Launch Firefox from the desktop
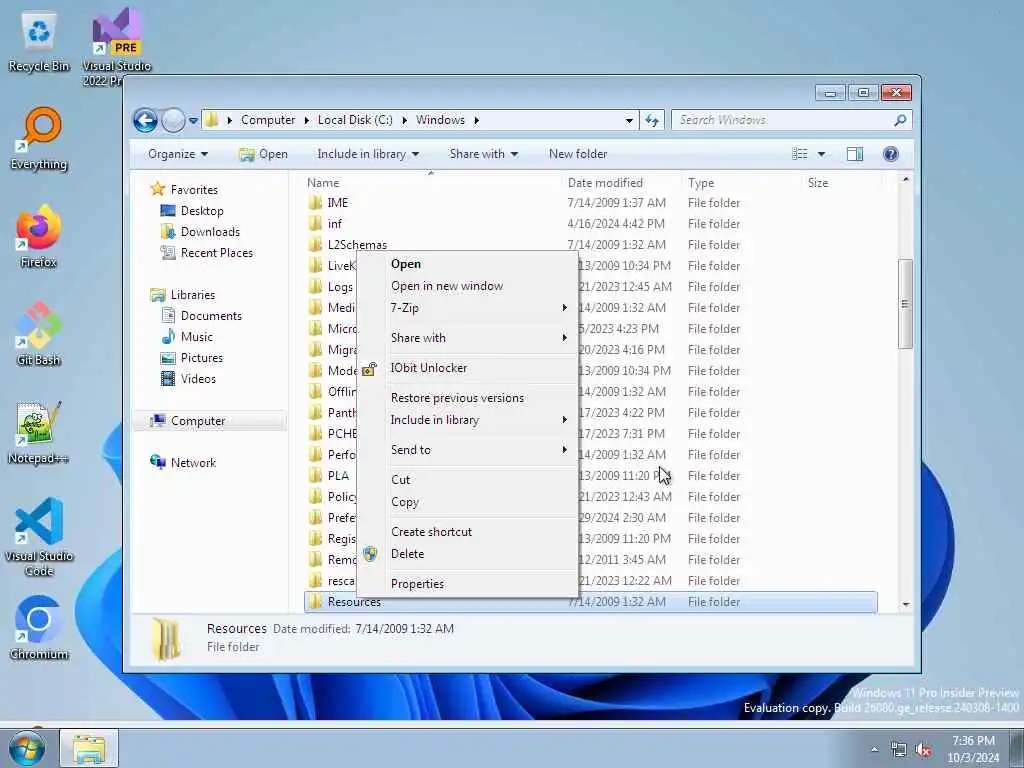Viewport: 1024px width, 768px height. tap(39, 236)
